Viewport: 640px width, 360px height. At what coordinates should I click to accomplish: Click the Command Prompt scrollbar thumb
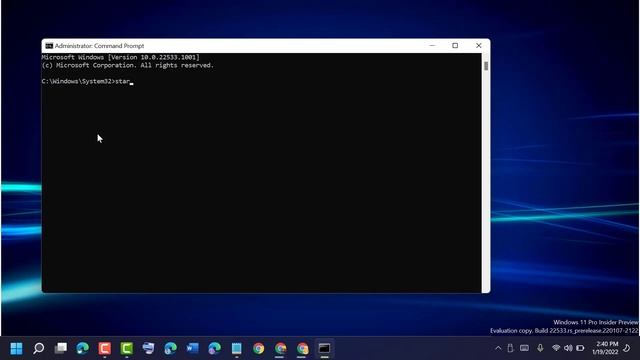486,66
